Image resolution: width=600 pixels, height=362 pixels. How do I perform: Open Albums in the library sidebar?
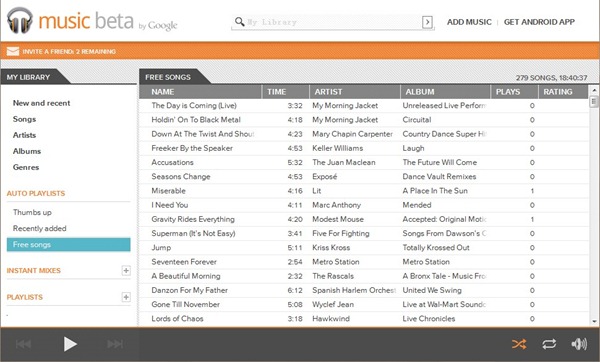(27, 151)
